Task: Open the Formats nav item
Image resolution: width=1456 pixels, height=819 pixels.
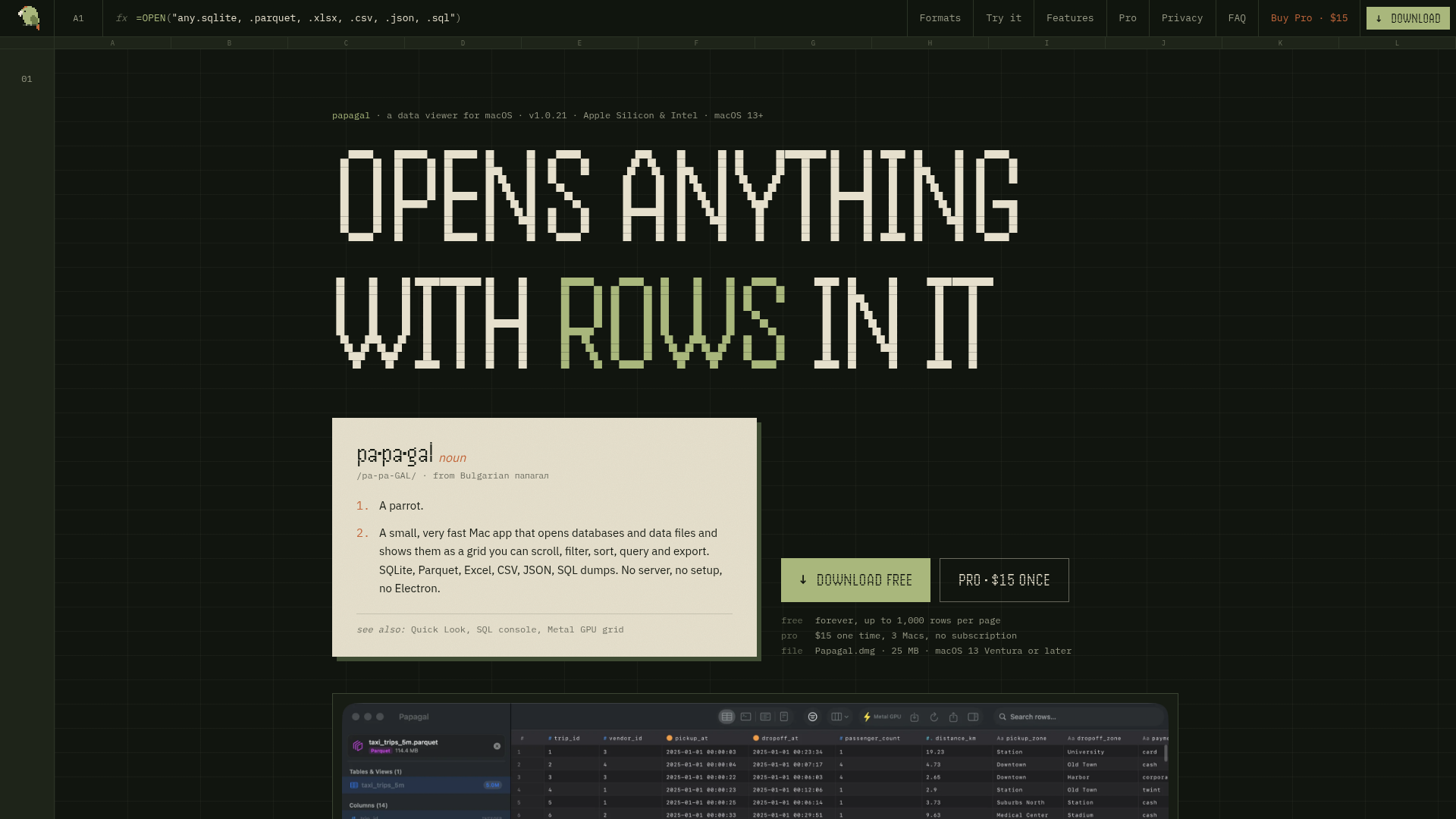Action: (x=940, y=18)
